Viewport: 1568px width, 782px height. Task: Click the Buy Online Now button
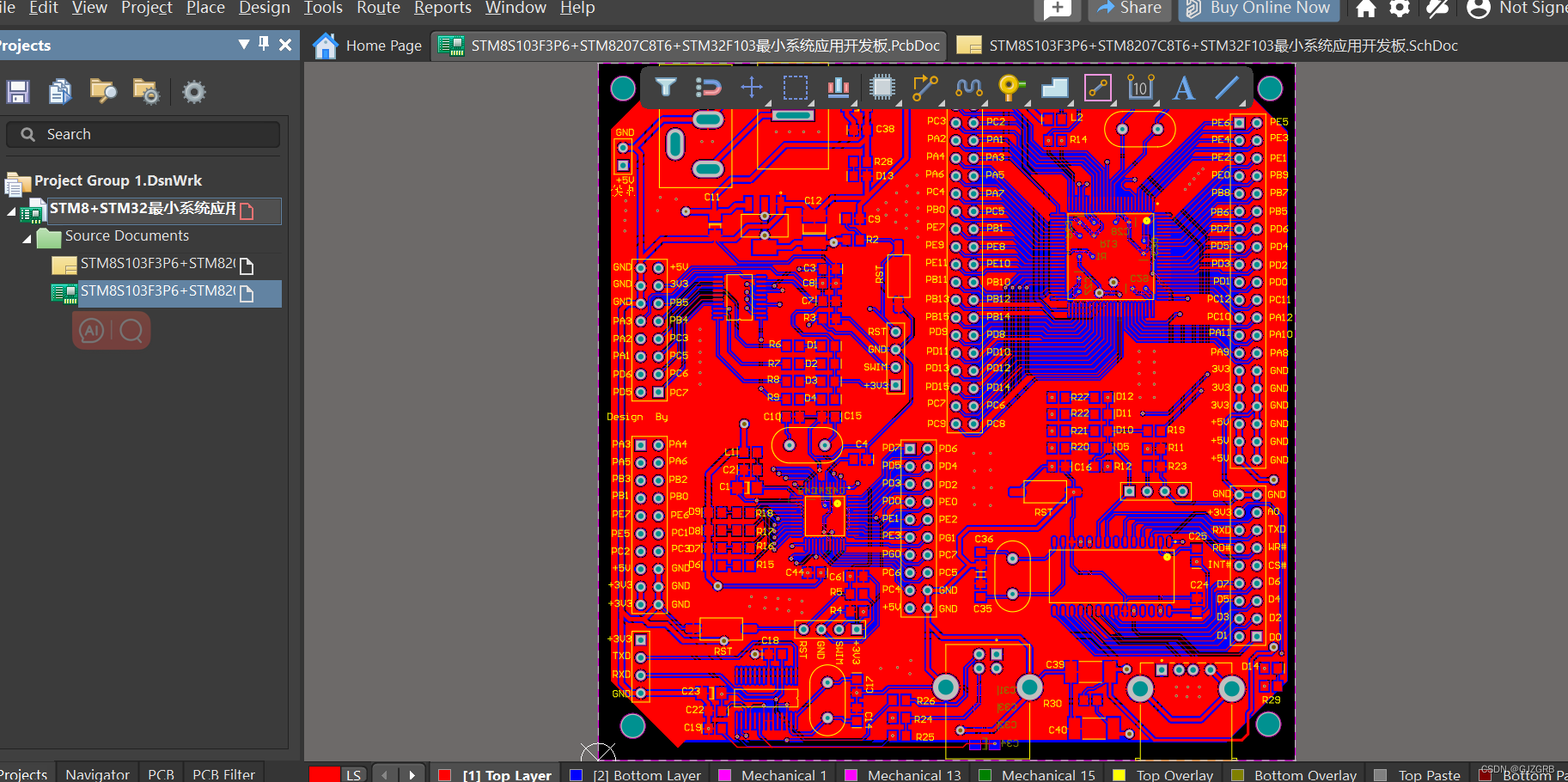pos(1260,9)
